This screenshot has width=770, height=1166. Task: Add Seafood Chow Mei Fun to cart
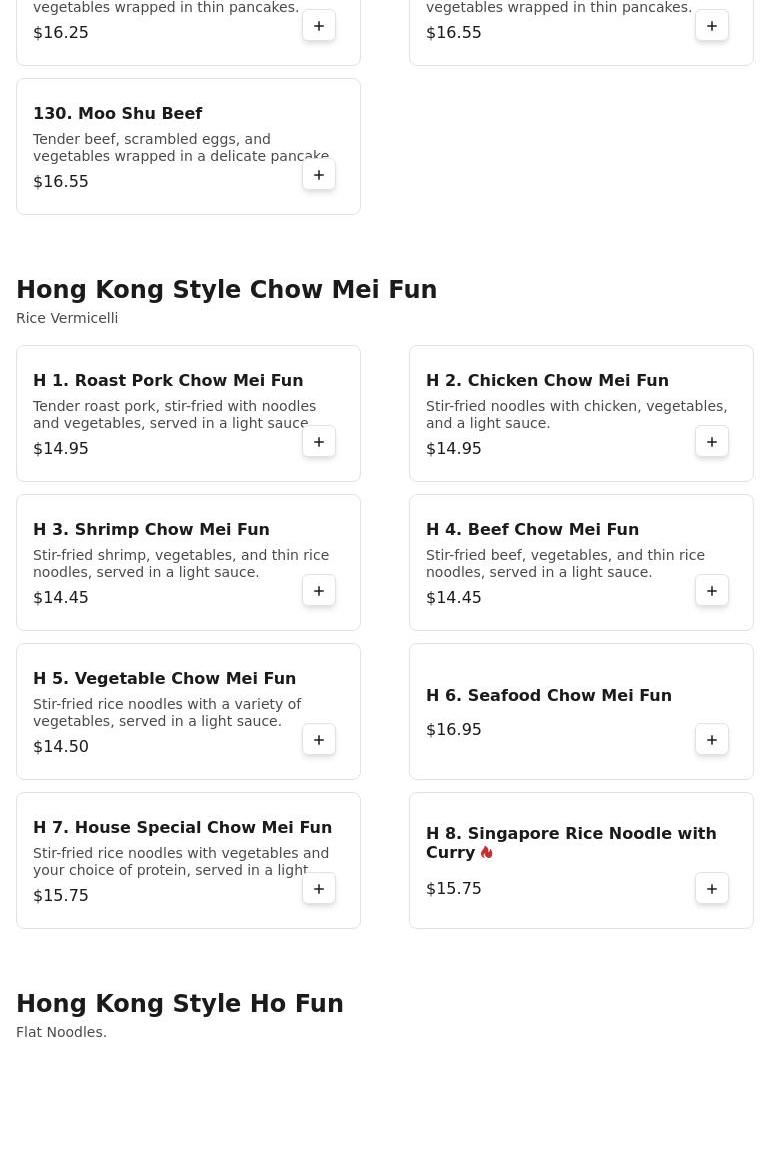click(712, 740)
